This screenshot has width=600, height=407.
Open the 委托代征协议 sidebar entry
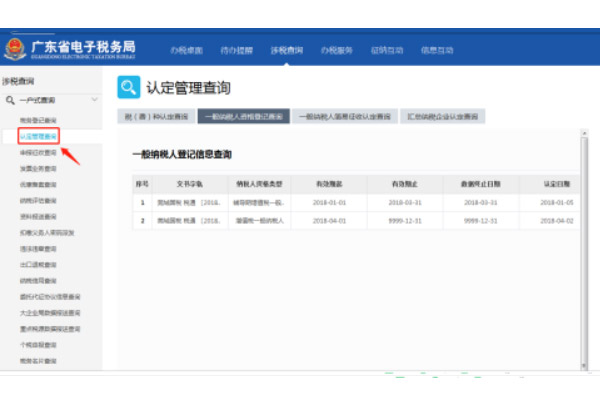pos(50,296)
